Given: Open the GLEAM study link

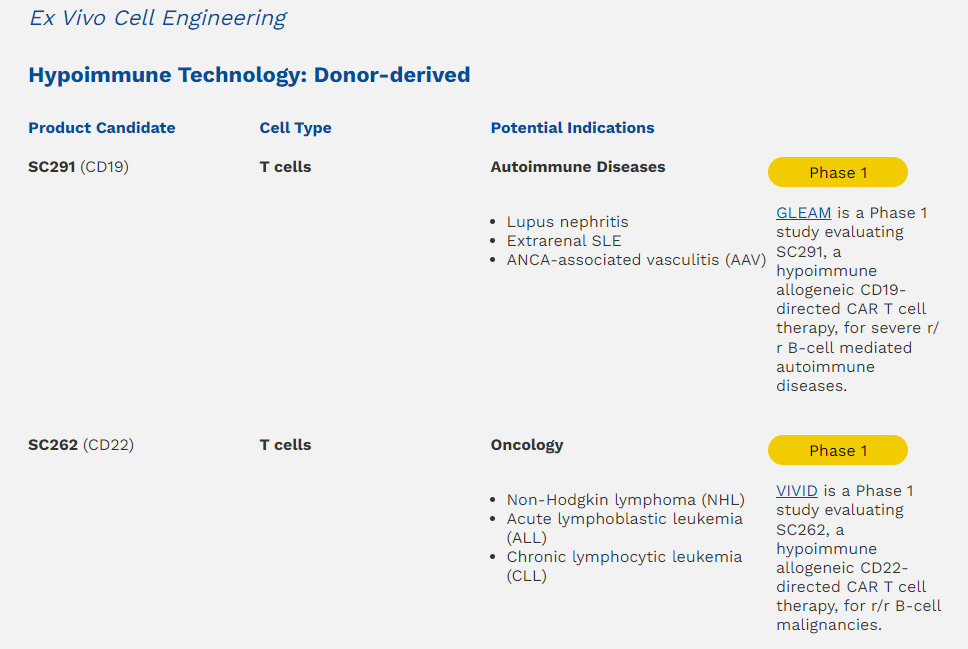Looking at the screenshot, I should [x=803, y=213].
